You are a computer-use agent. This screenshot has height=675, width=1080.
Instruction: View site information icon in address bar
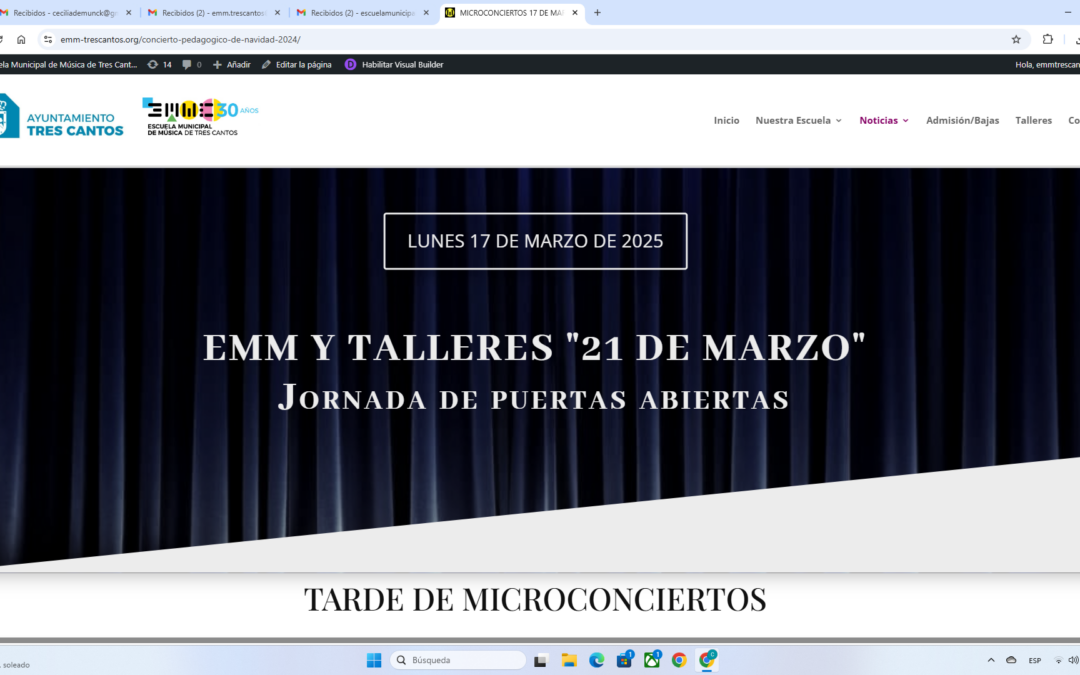click(x=47, y=39)
